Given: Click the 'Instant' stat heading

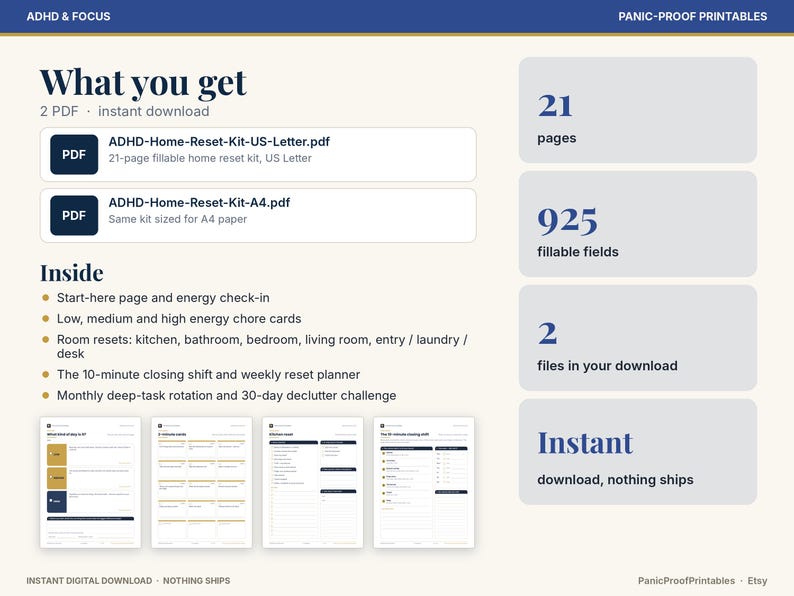Looking at the screenshot, I should [585, 443].
